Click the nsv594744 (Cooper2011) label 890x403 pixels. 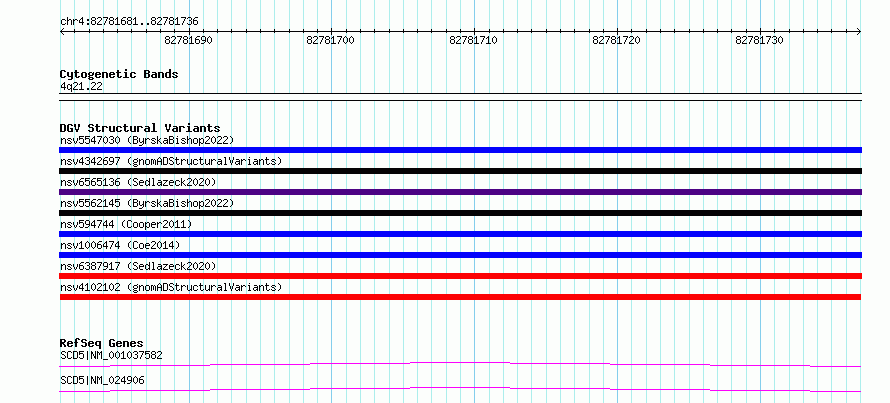pyautogui.click(x=126, y=224)
